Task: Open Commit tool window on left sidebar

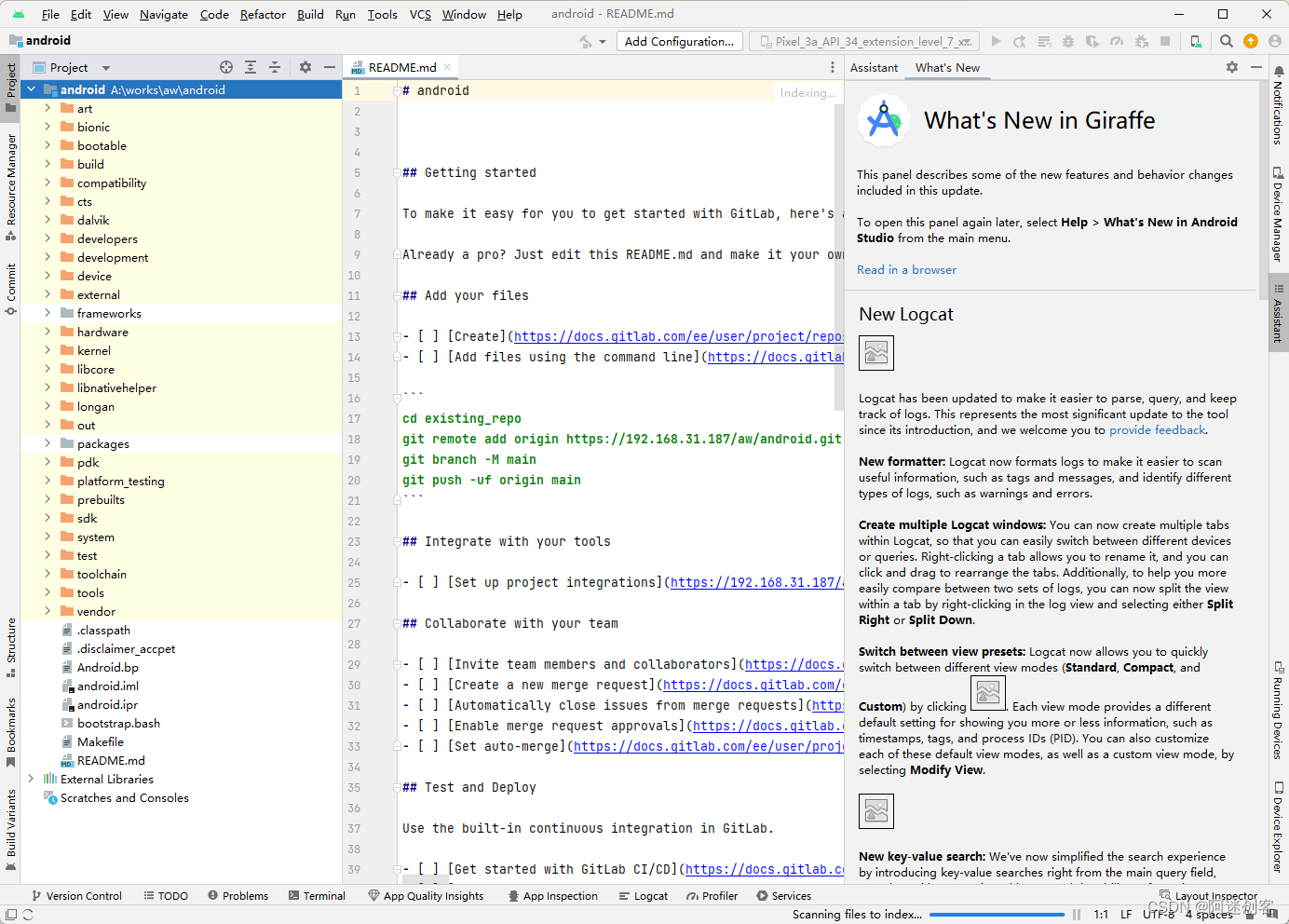Action: [x=11, y=289]
